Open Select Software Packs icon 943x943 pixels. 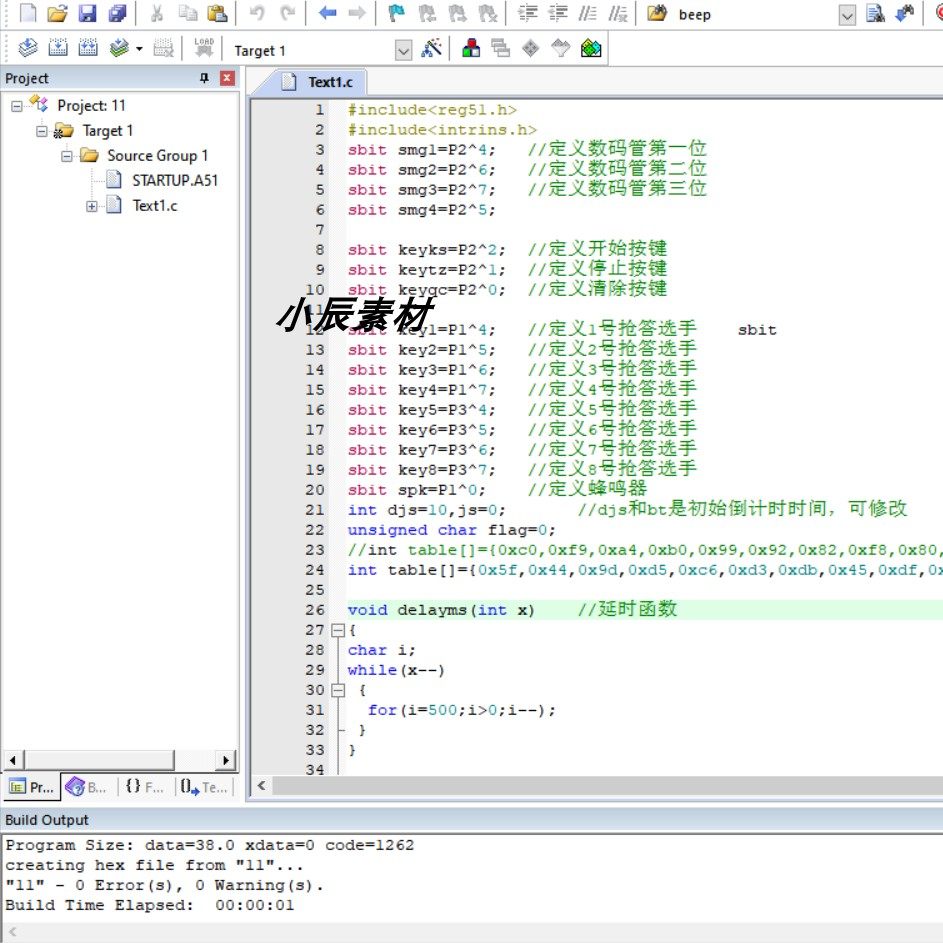coord(561,48)
